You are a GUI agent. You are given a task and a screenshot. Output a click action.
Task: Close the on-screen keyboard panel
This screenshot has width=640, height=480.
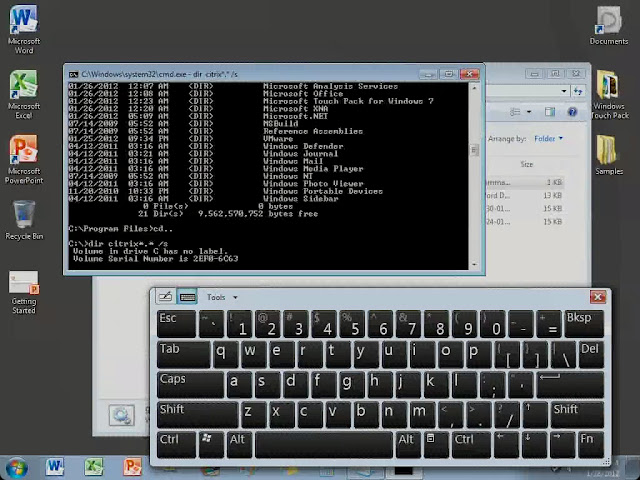click(598, 297)
